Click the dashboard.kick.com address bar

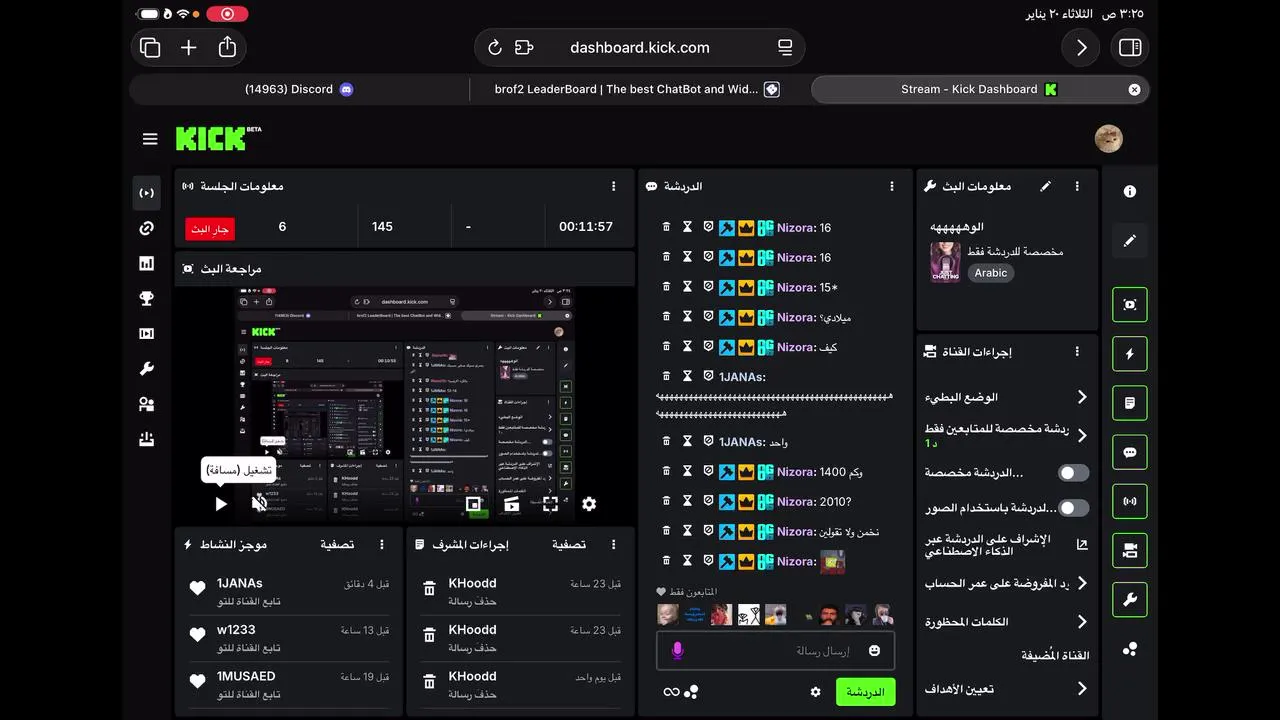(x=640, y=47)
